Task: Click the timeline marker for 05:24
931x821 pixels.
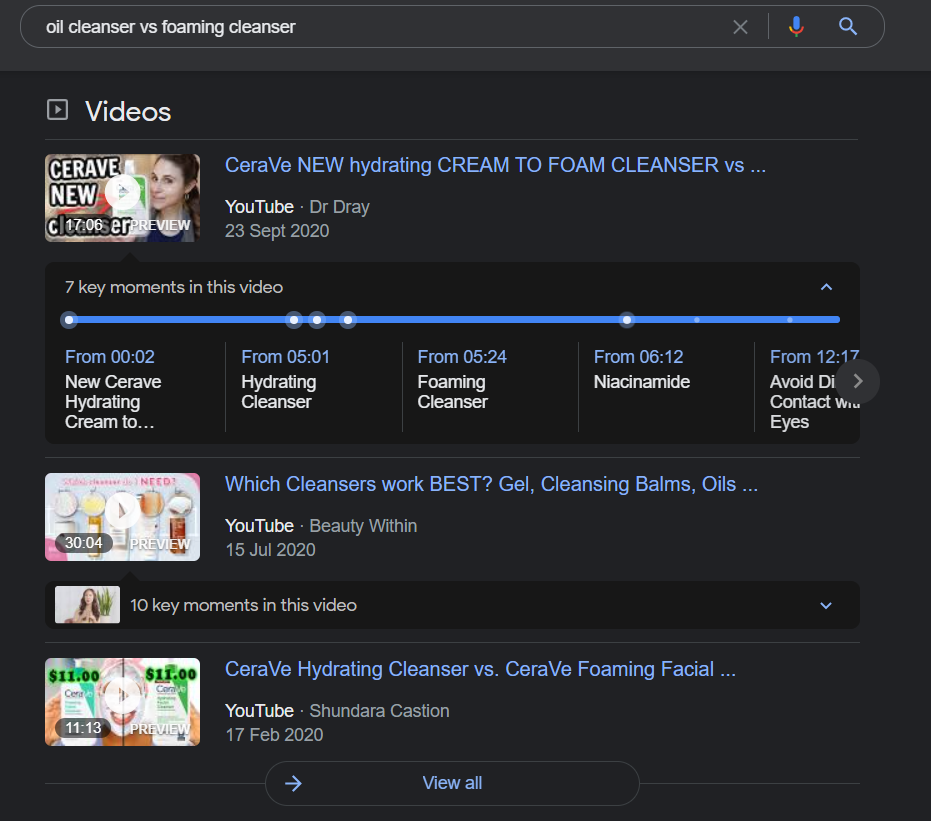Action: (317, 320)
